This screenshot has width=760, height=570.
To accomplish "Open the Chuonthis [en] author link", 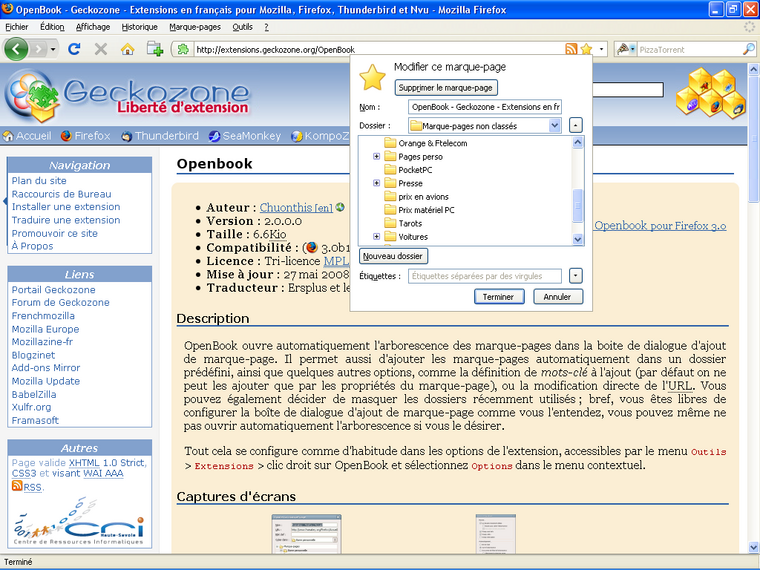I will pos(296,207).
